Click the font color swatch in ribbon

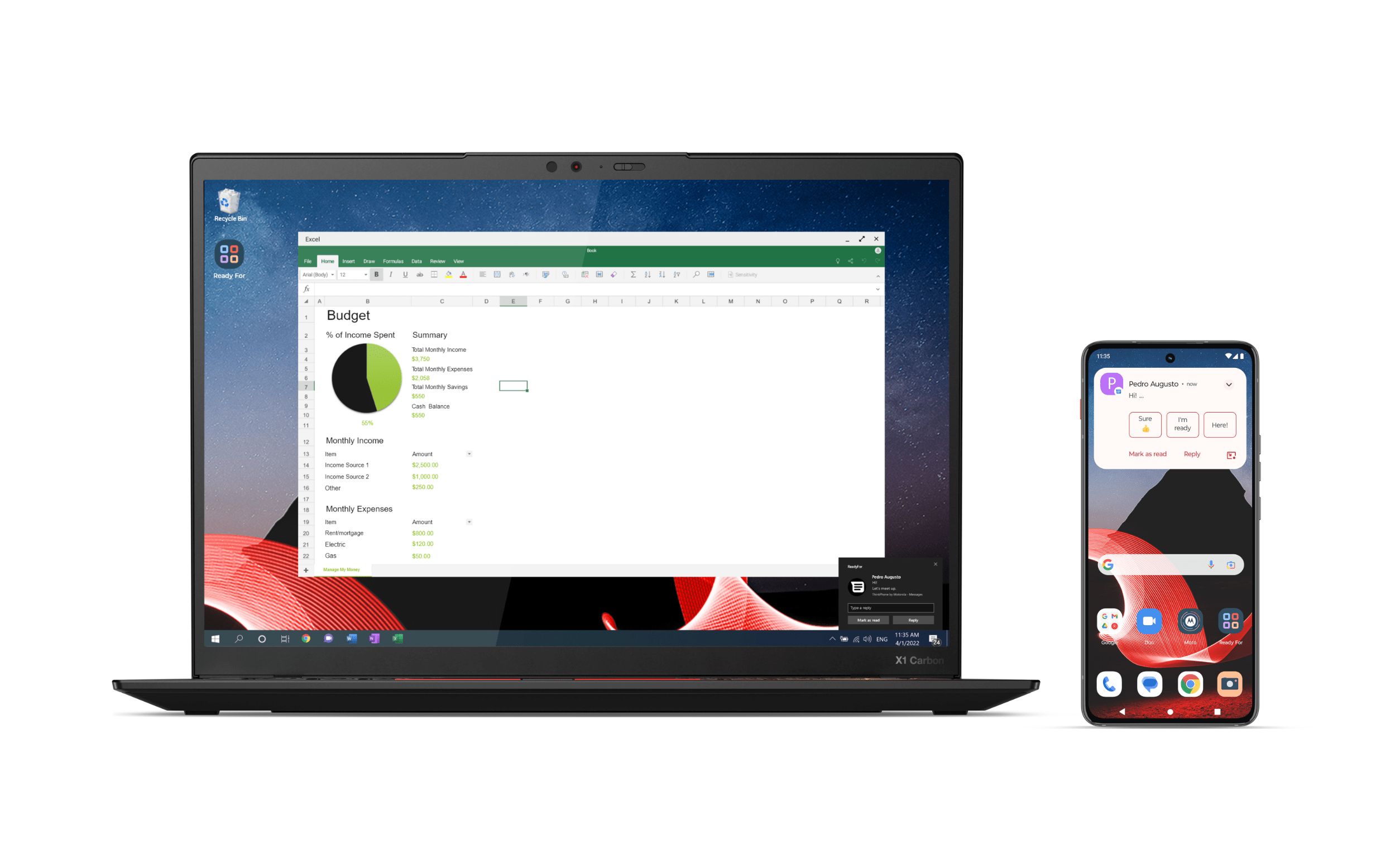pyautogui.click(x=463, y=276)
